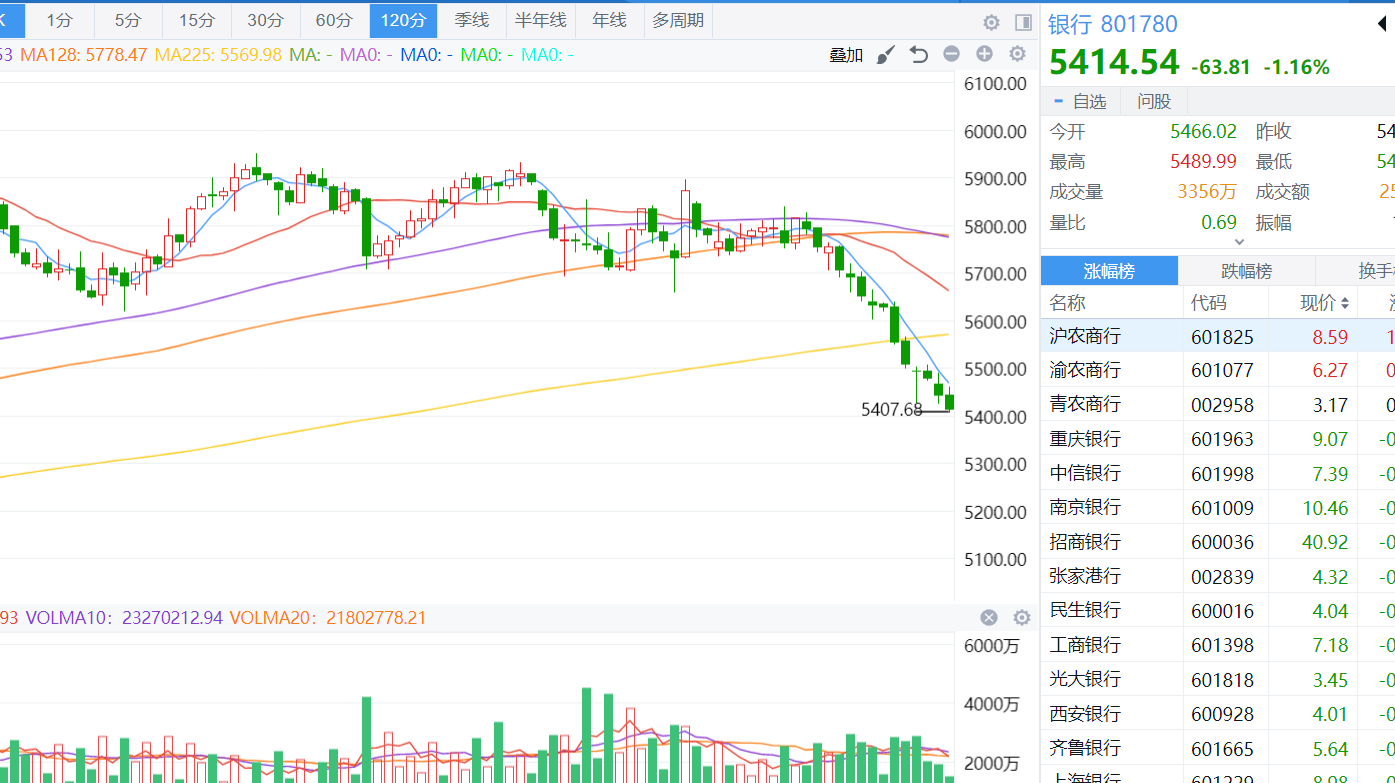Click the 问股 button
The image size is (1395, 783).
1154,101
